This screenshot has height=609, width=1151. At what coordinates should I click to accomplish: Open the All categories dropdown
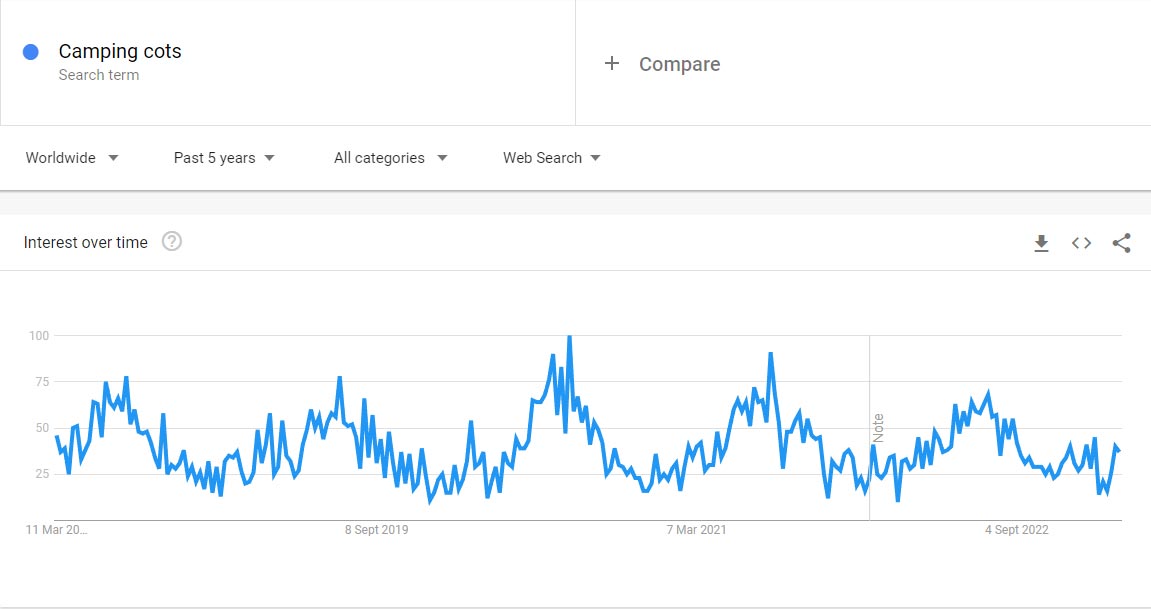pyautogui.click(x=390, y=158)
